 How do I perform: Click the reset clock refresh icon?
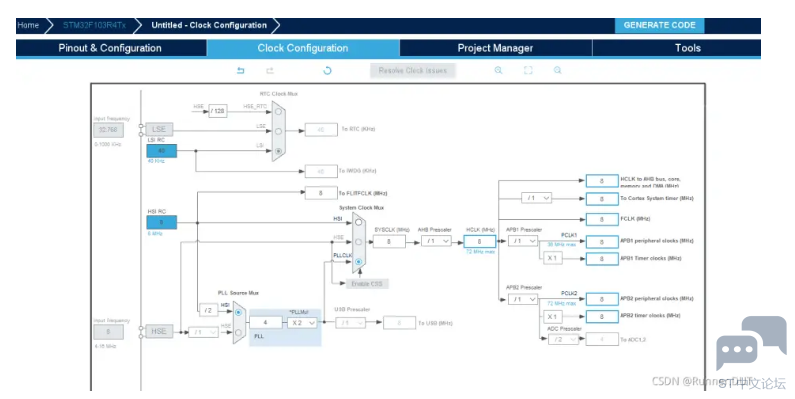(x=328, y=70)
